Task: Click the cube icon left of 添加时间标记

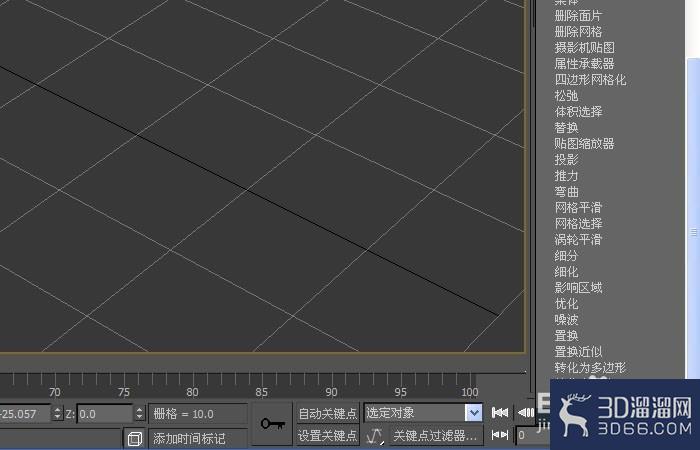Action: [134, 438]
